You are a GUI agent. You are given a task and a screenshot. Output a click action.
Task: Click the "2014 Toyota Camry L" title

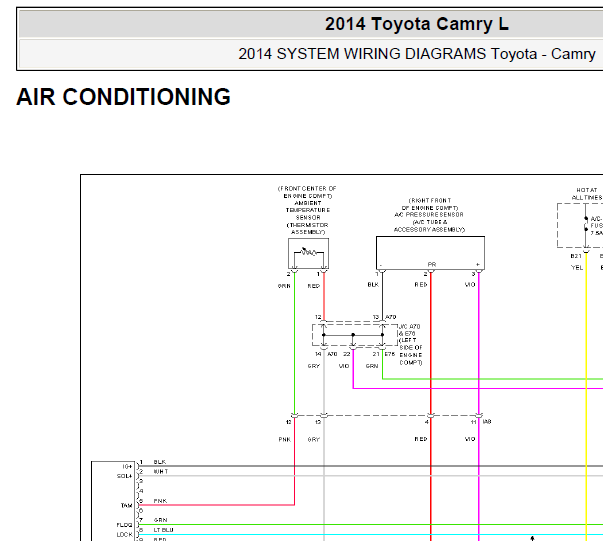pos(417,24)
